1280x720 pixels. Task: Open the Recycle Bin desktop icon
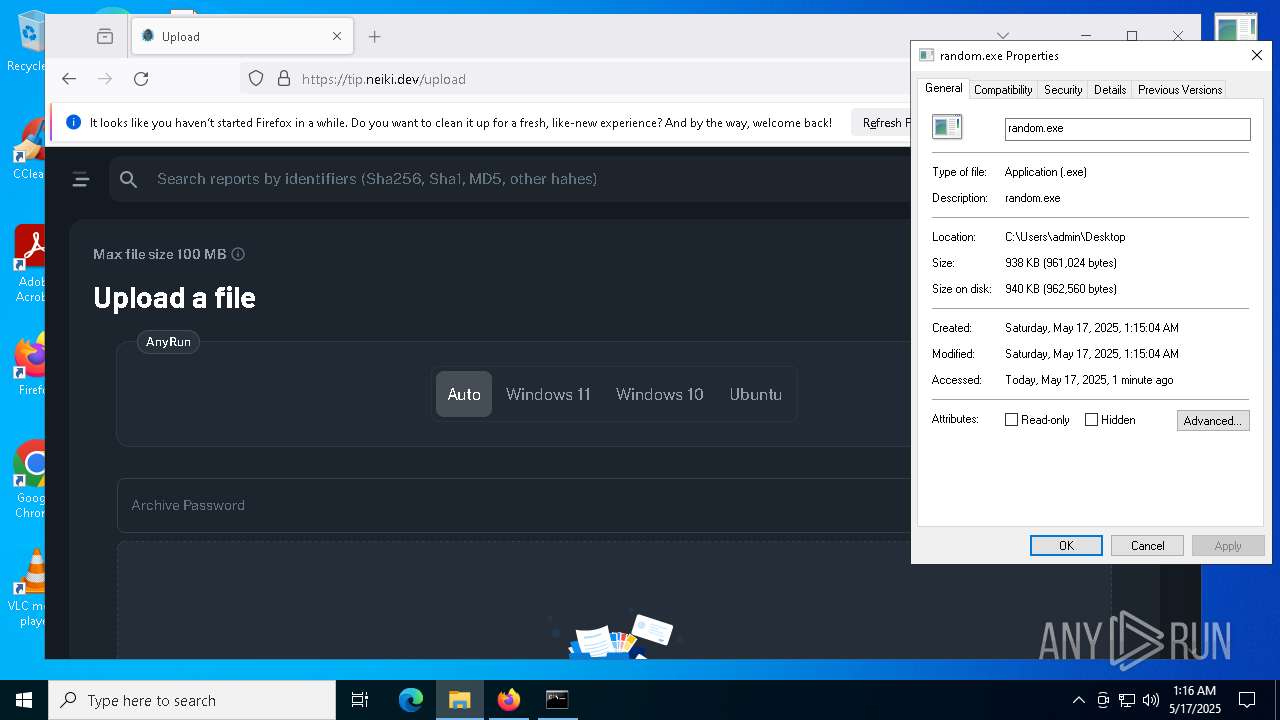pyautogui.click(x=30, y=42)
